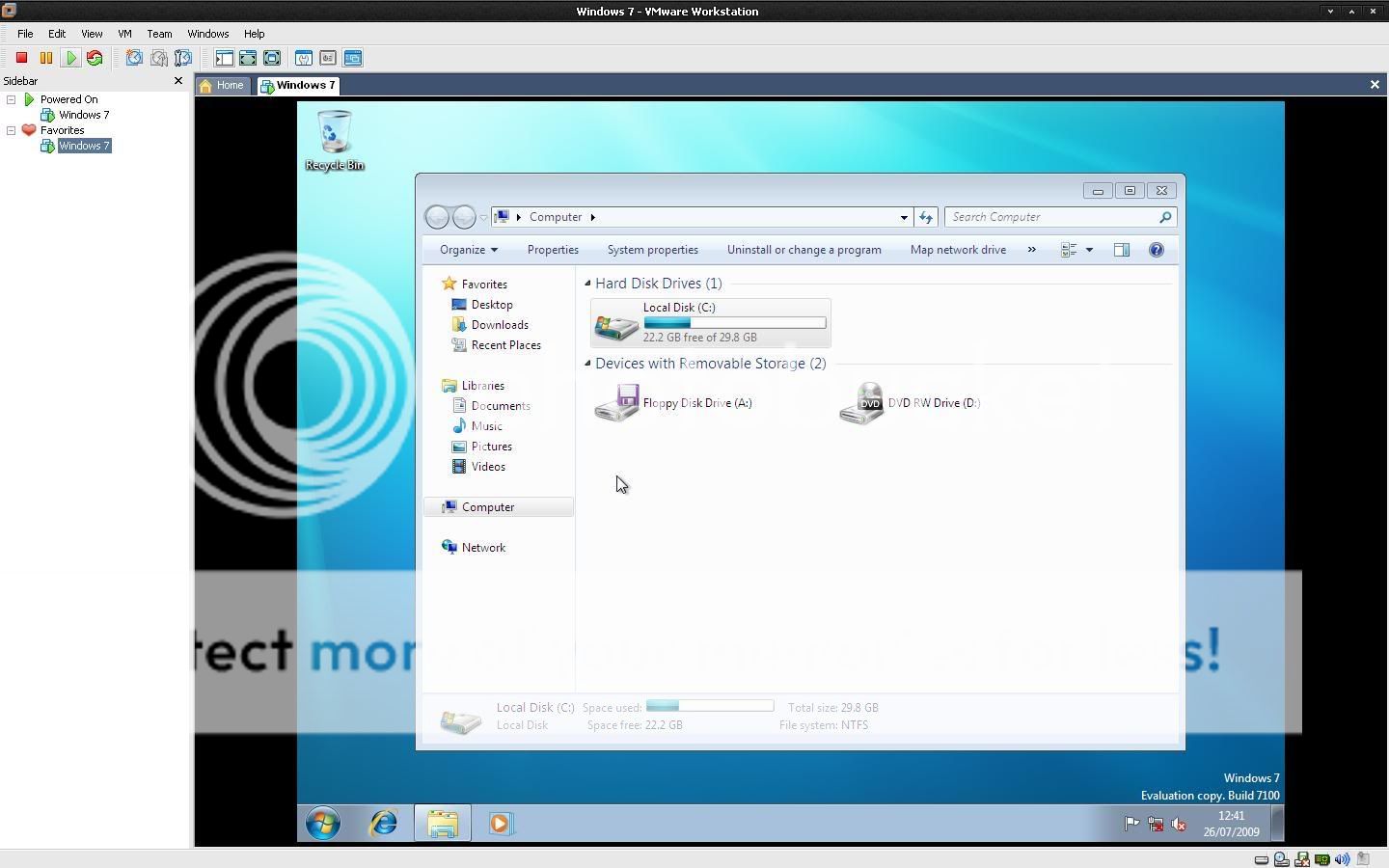The width and height of the screenshot is (1389, 868).
Task: Click the Reset virtual machine icon
Action: click(95, 58)
